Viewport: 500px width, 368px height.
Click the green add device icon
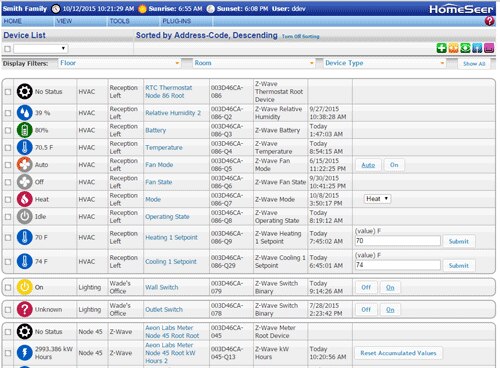tap(441, 48)
